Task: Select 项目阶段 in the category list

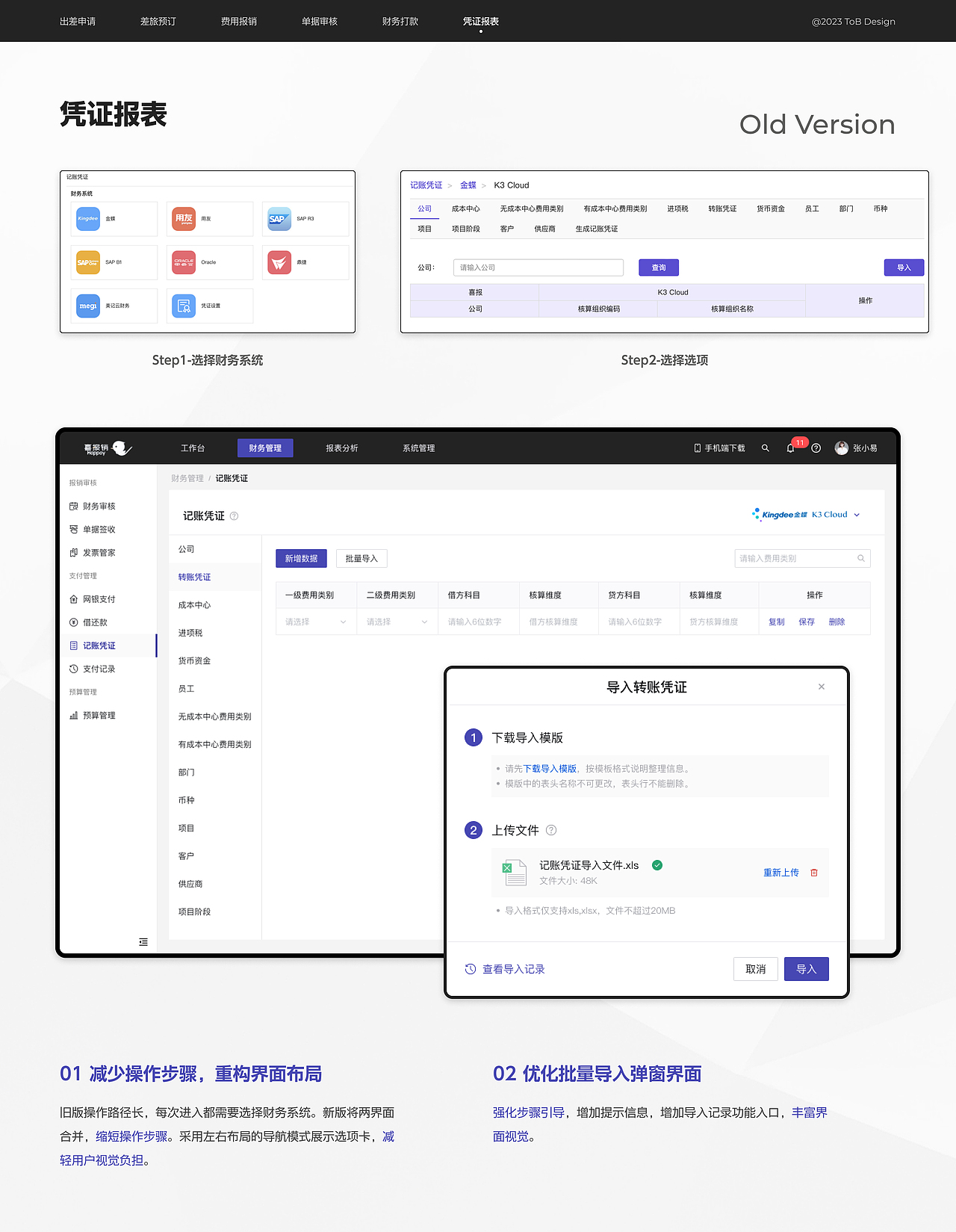Action: coord(194,911)
